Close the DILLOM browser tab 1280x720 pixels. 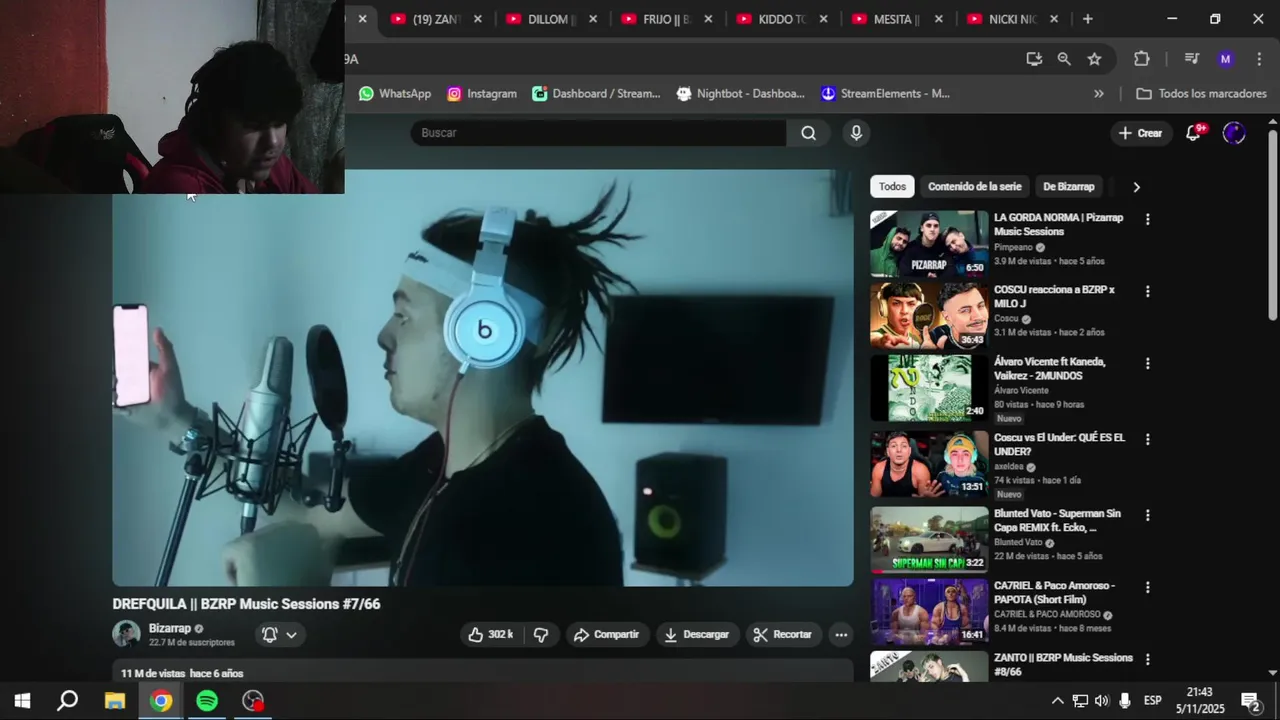(x=593, y=19)
